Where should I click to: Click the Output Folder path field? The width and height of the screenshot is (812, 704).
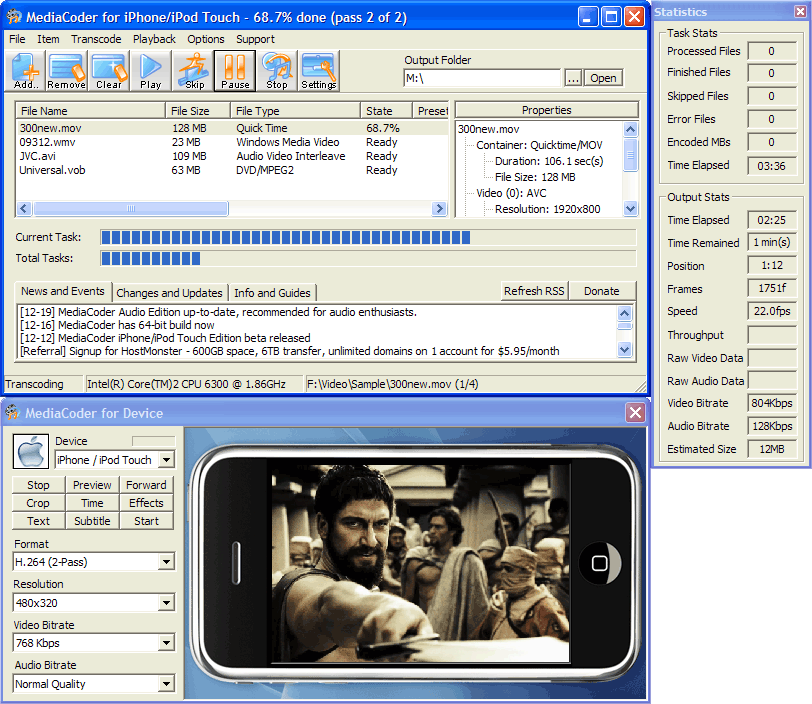click(x=482, y=78)
